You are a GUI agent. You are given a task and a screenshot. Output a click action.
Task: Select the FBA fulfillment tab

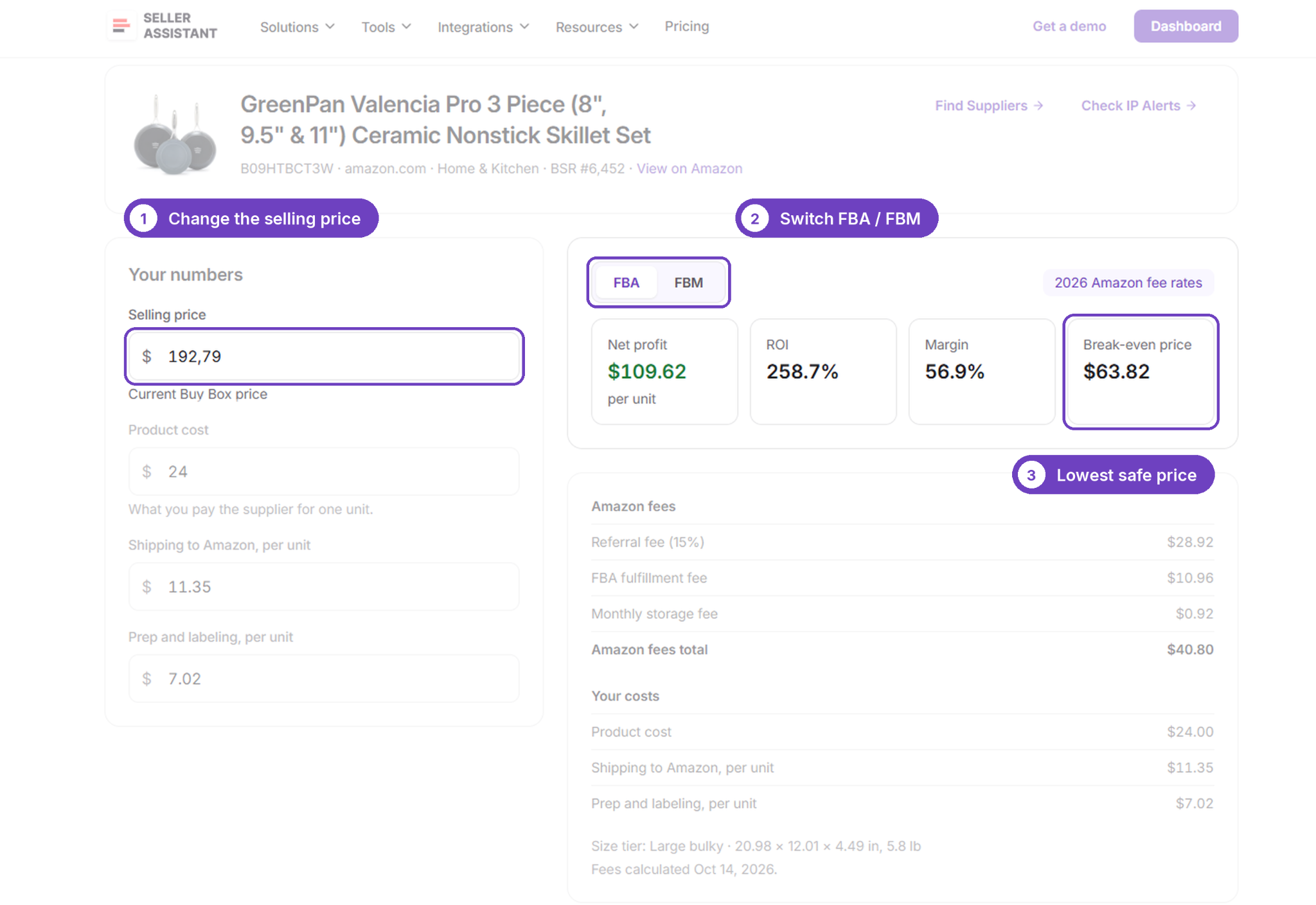point(626,283)
